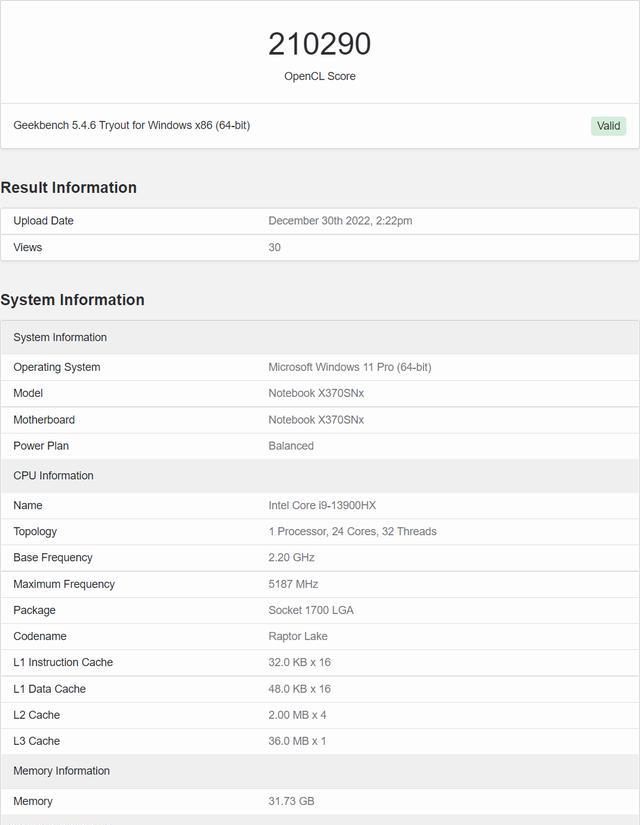
Task: Click the CPU Information section header
Action: point(319,476)
